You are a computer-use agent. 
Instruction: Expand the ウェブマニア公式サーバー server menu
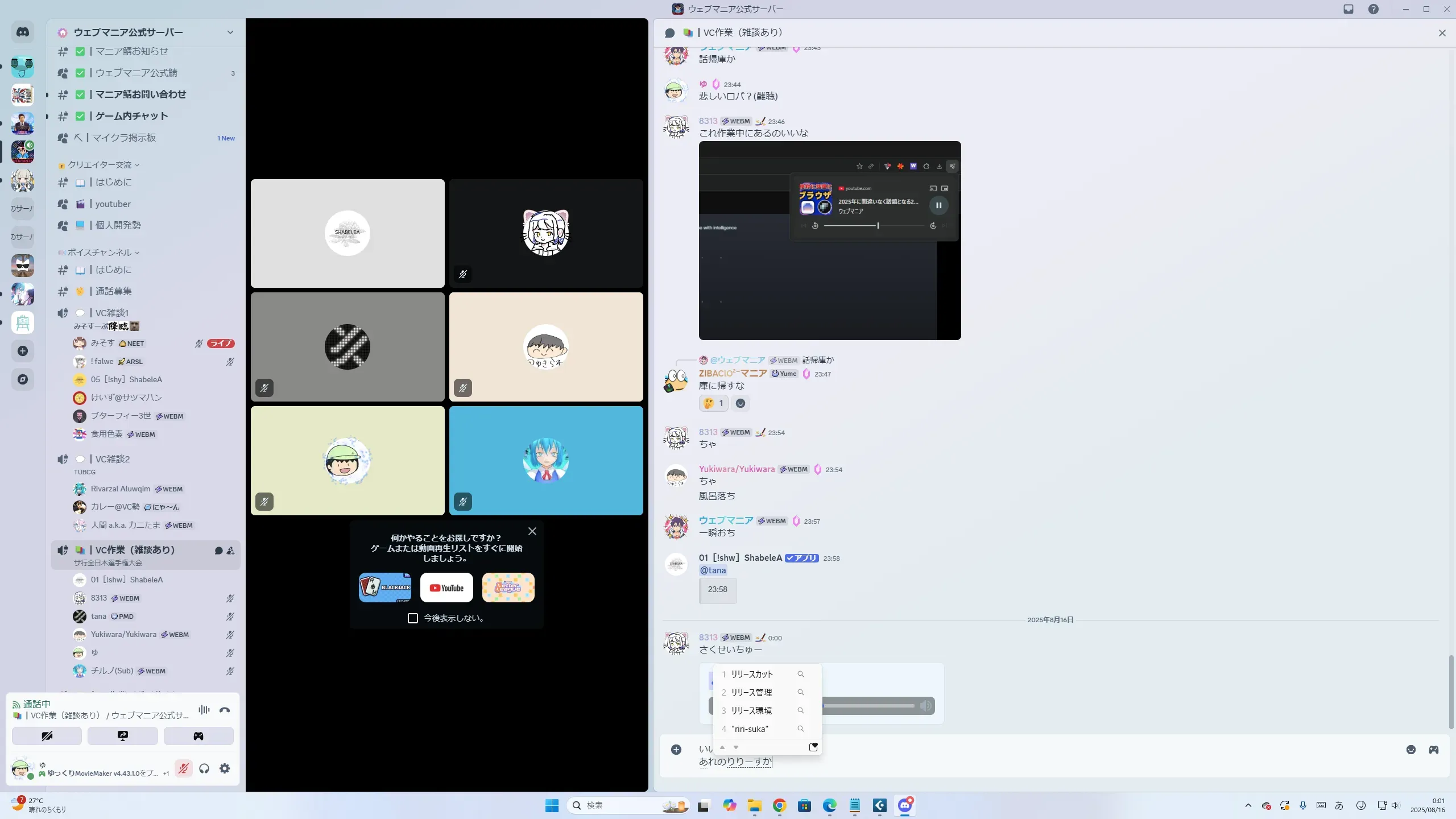tap(230, 32)
